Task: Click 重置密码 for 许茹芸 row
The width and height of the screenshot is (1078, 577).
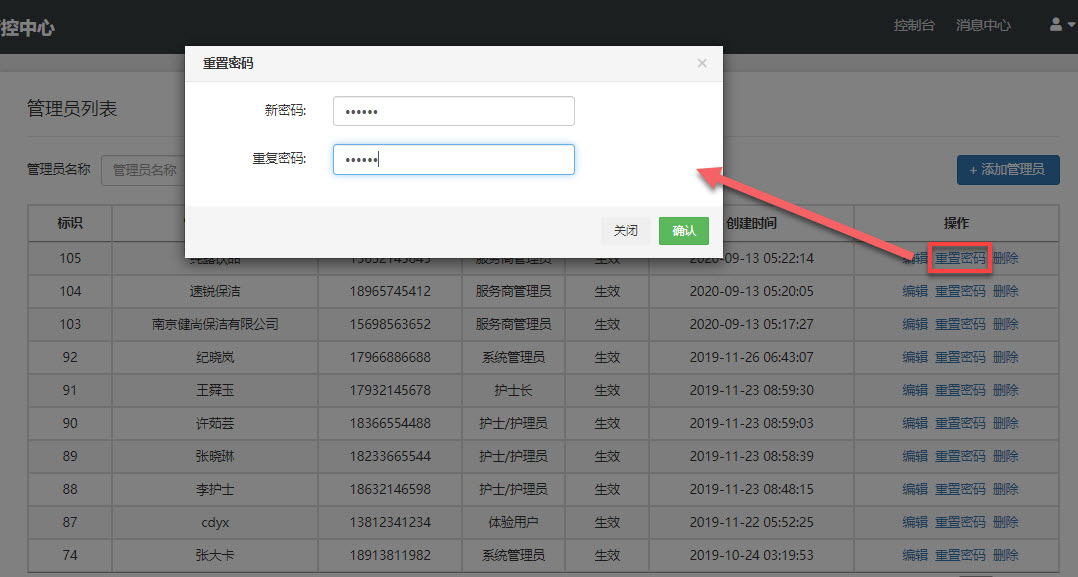Action: [960, 423]
